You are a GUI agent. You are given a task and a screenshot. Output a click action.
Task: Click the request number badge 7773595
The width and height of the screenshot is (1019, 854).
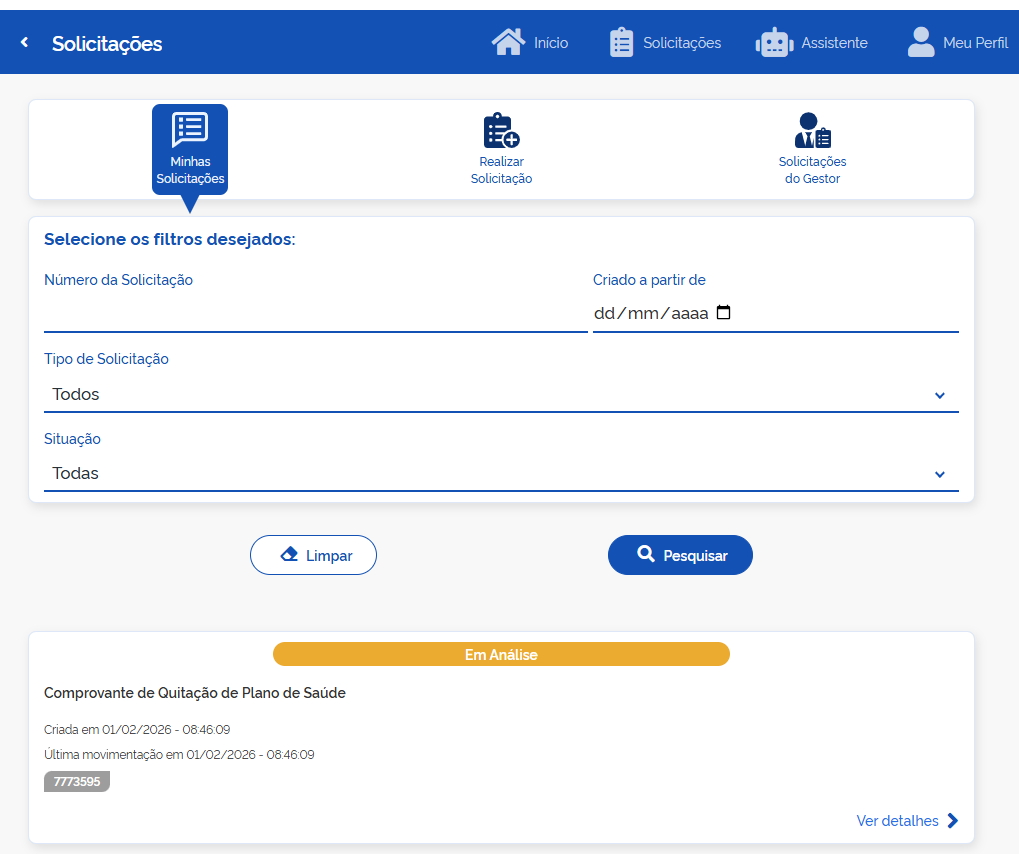pos(77,782)
